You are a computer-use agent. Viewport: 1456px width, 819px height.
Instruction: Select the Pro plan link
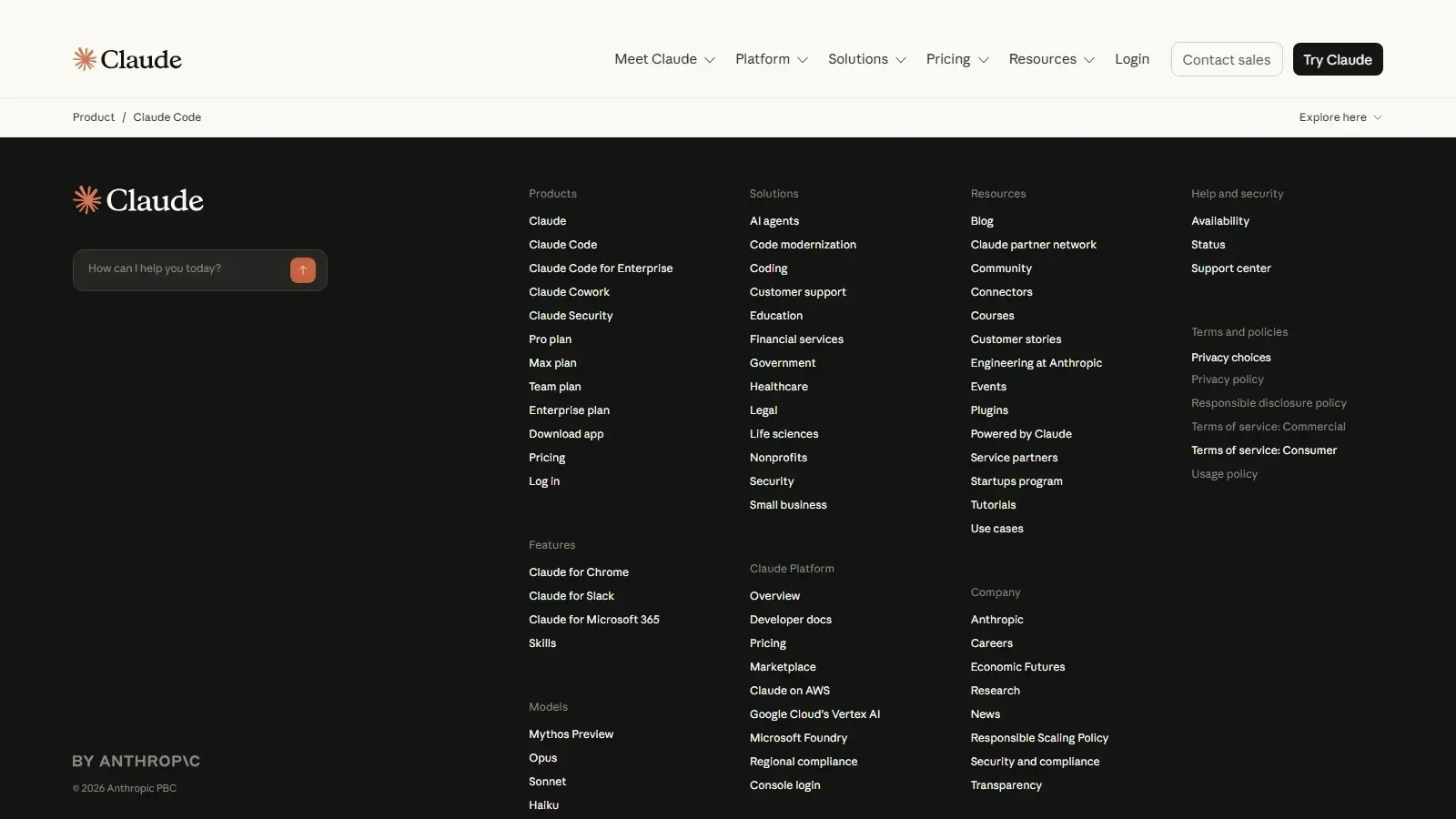click(x=550, y=339)
